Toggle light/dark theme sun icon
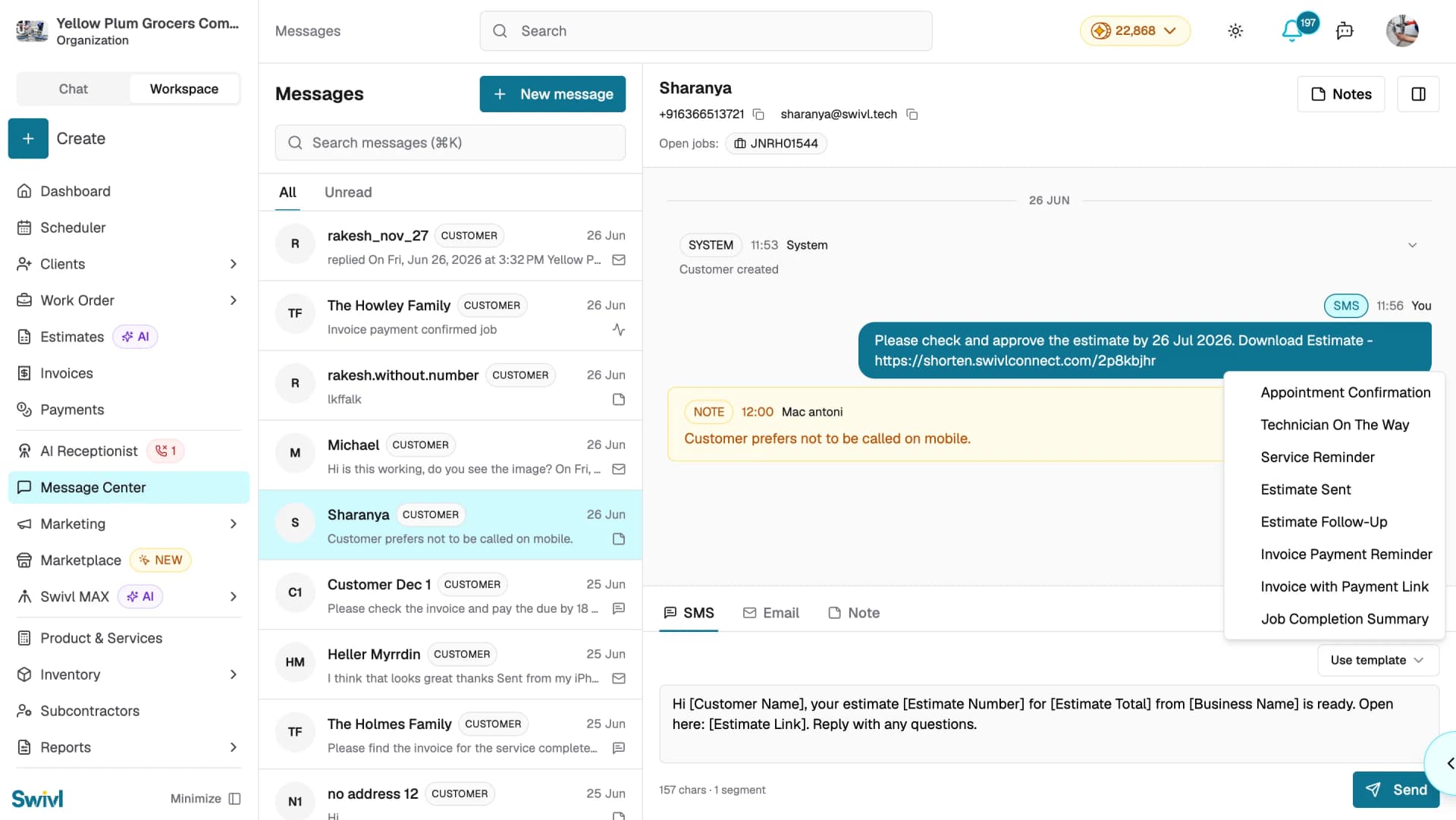The height and width of the screenshot is (820, 1456). click(x=1235, y=31)
